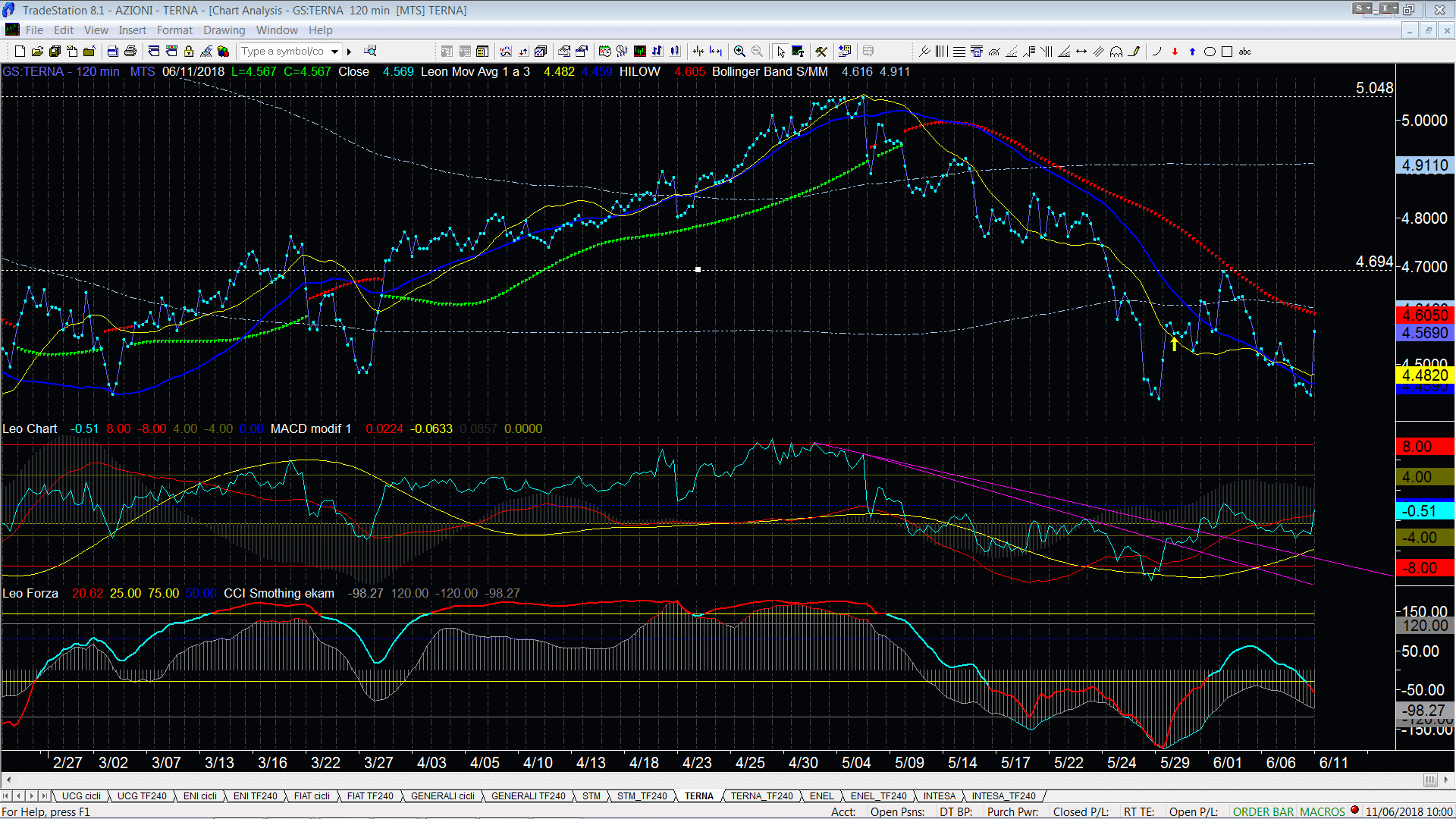Select the abc Text drawing tool
Viewport: 1456px width, 819px height.
[x=1244, y=52]
